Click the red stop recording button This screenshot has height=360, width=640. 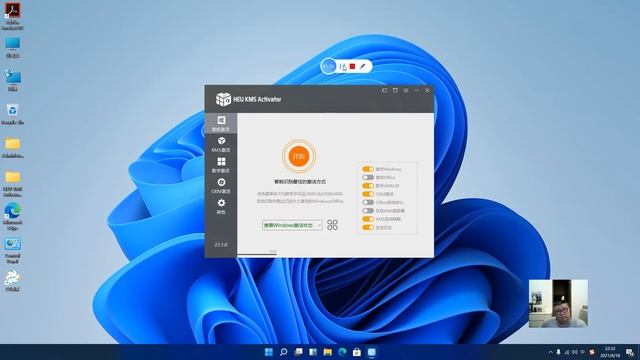pos(352,66)
